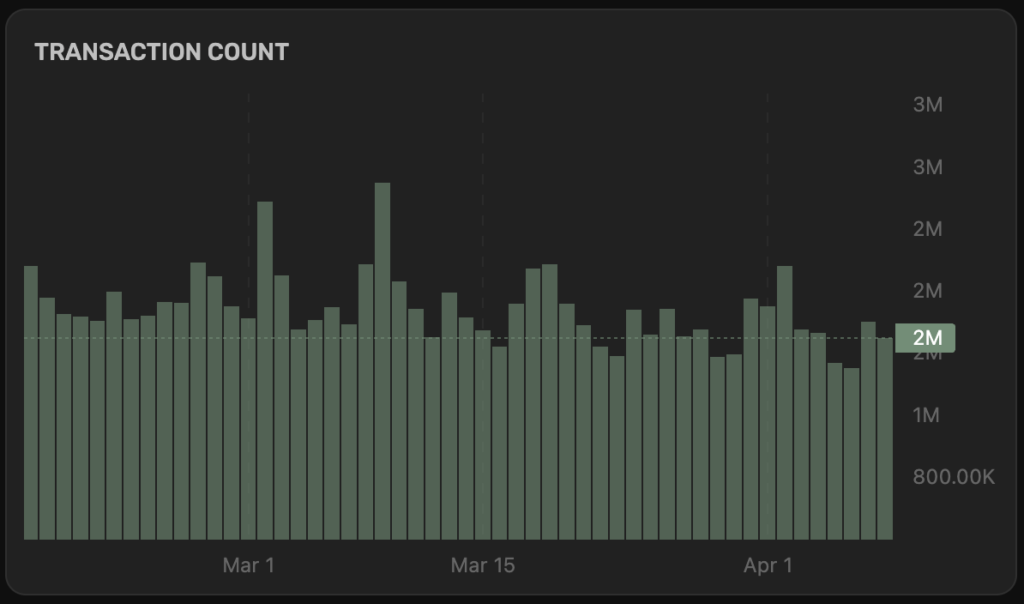
Task: Click the TRANSACTION COUNT chart title
Action: pos(162,52)
